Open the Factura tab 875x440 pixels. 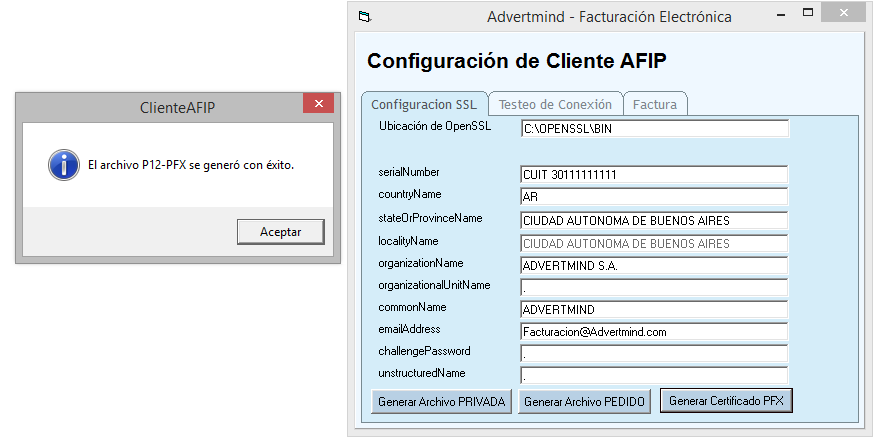655,104
